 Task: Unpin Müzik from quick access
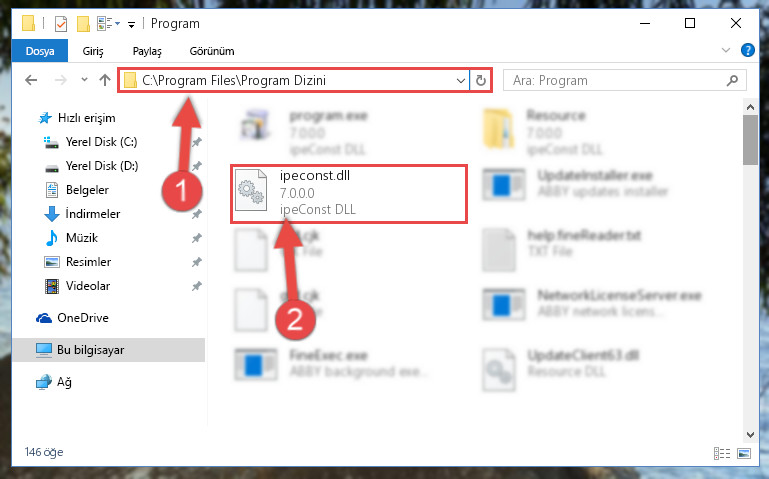point(197,238)
